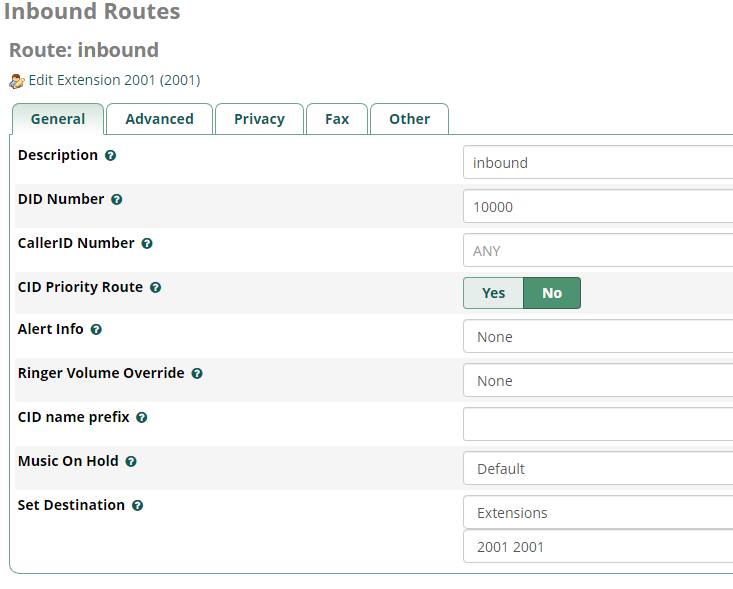Open the Fax tab
This screenshot has height=589, width=733.
tap(337, 119)
